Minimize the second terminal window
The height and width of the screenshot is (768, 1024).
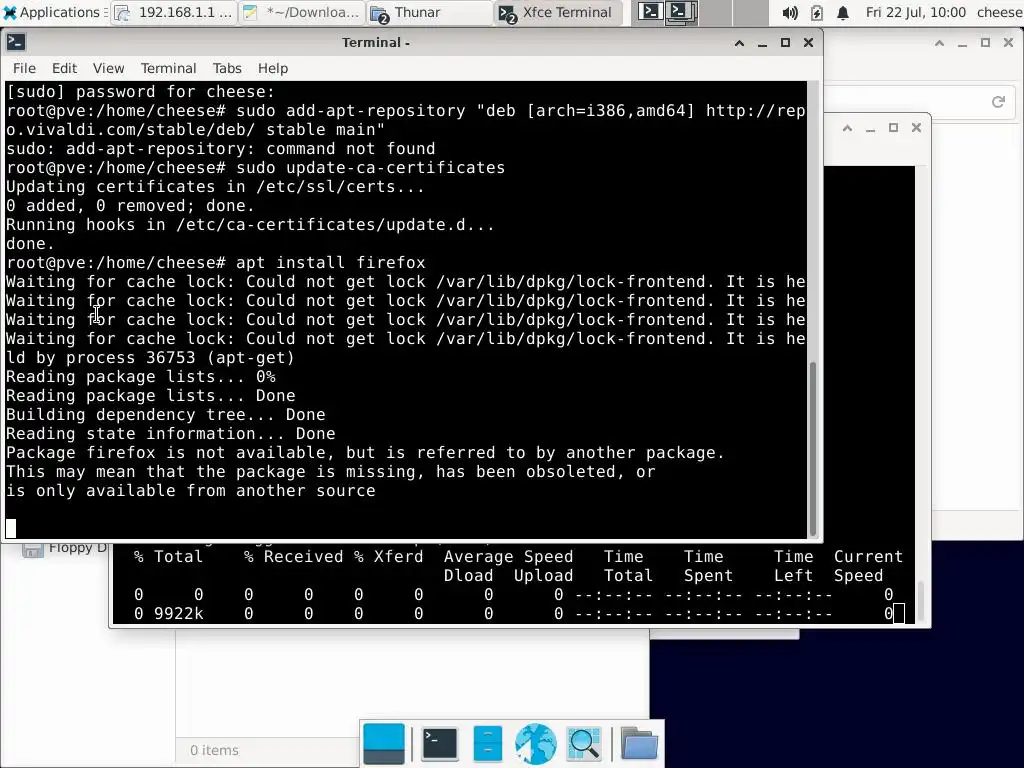pos(871,128)
